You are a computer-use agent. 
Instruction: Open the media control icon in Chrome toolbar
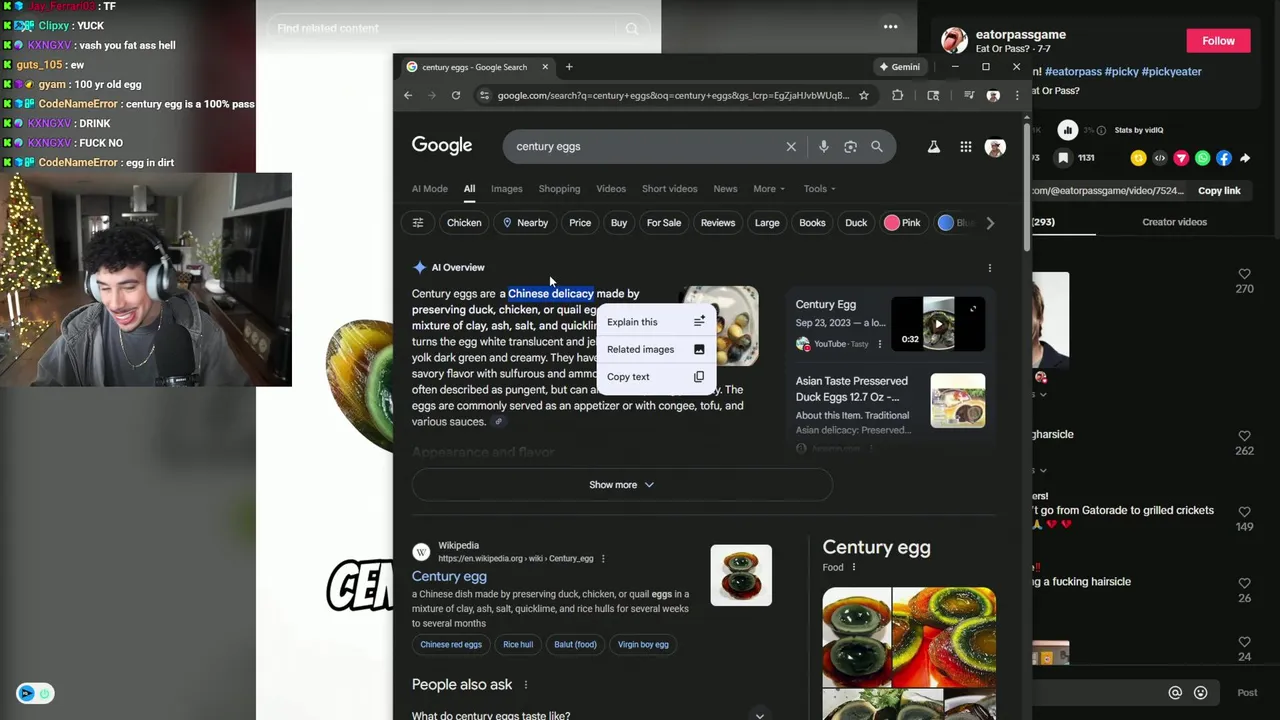pos(969,95)
